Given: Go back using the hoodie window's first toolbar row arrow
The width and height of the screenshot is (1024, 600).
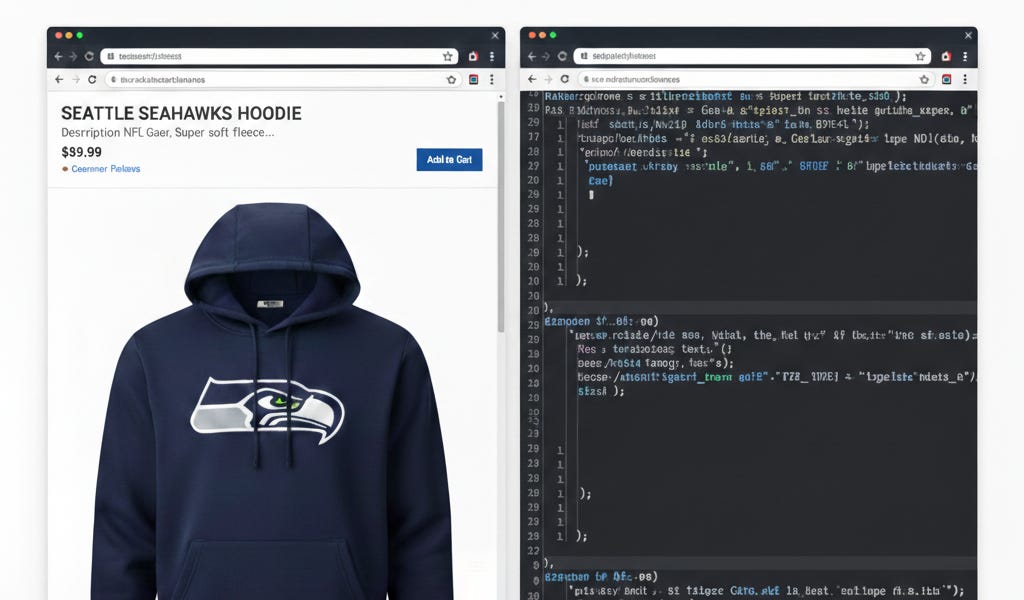Looking at the screenshot, I should [59, 57].
